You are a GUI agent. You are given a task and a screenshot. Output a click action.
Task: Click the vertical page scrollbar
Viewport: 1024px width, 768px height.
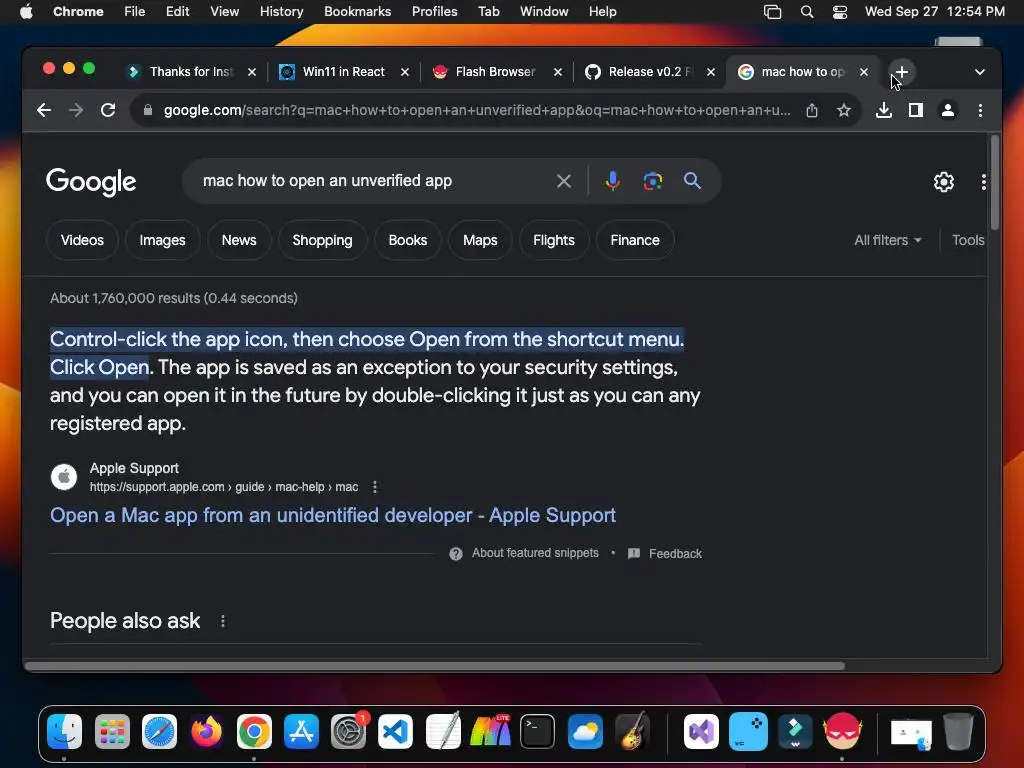995,183
